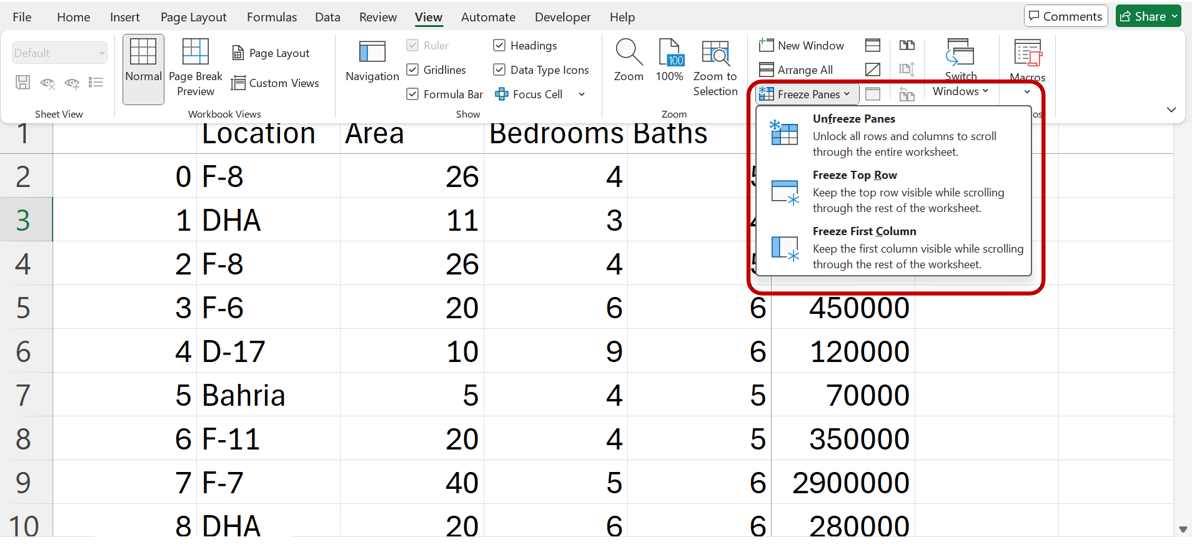Choose Freeze First Column option
1199x550 pixels.
click(x=893, y=247)
